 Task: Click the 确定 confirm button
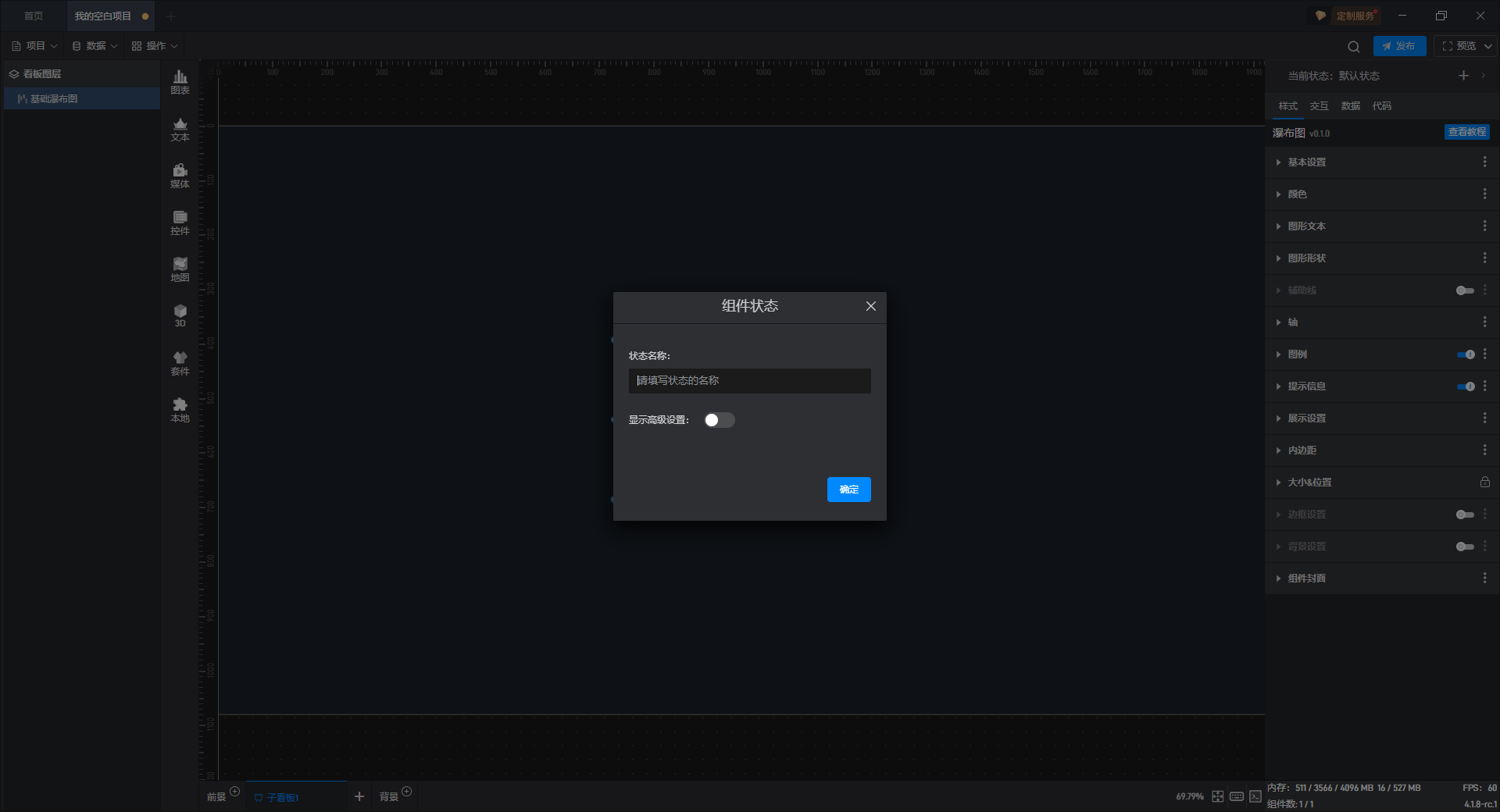pos(848,490)
